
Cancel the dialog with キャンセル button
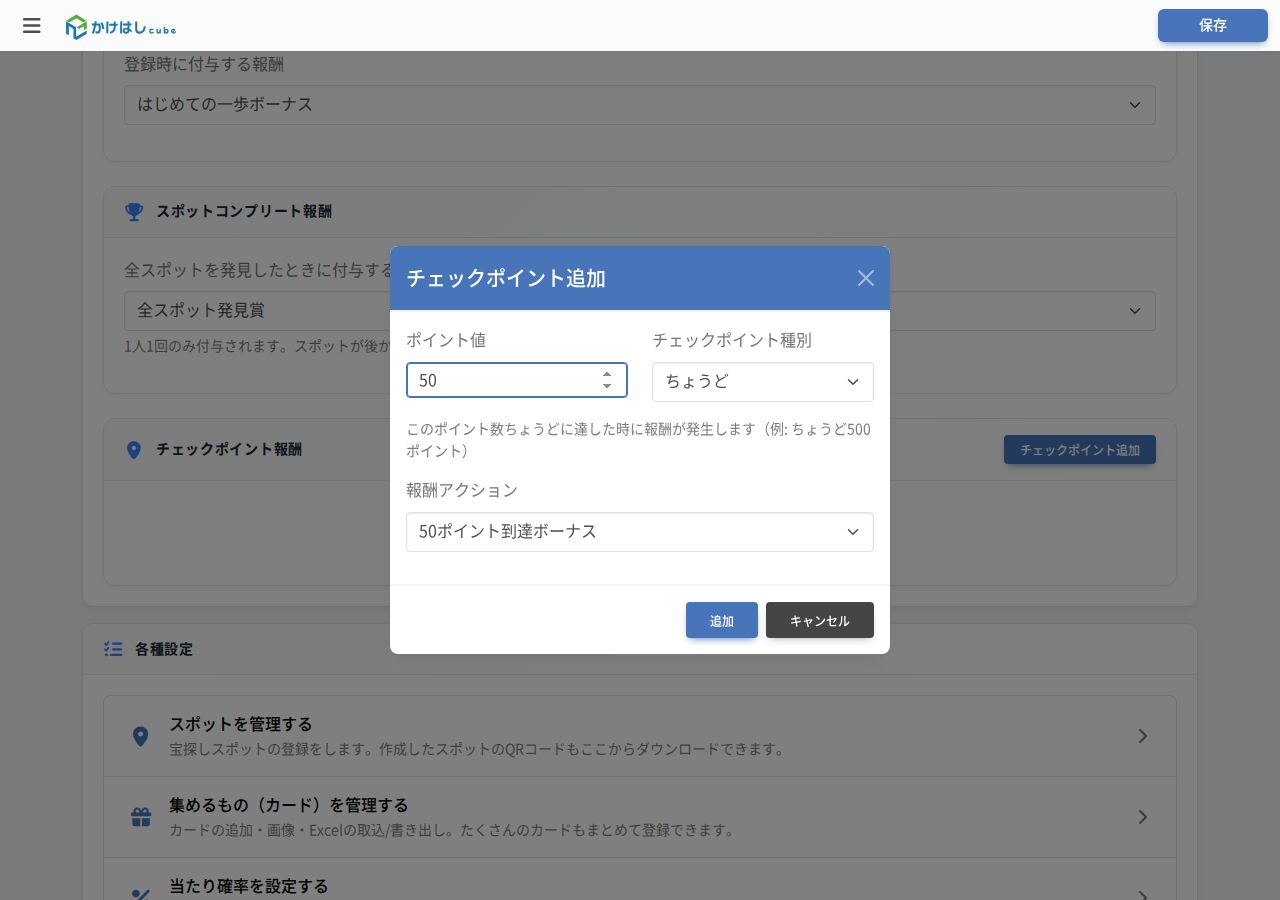point(820,620)
